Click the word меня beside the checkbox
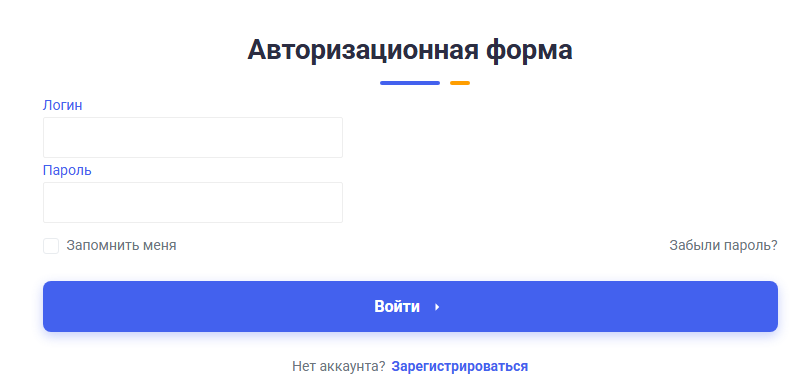The width and height of the screenshot is (808, 389). tap(157, 246)
